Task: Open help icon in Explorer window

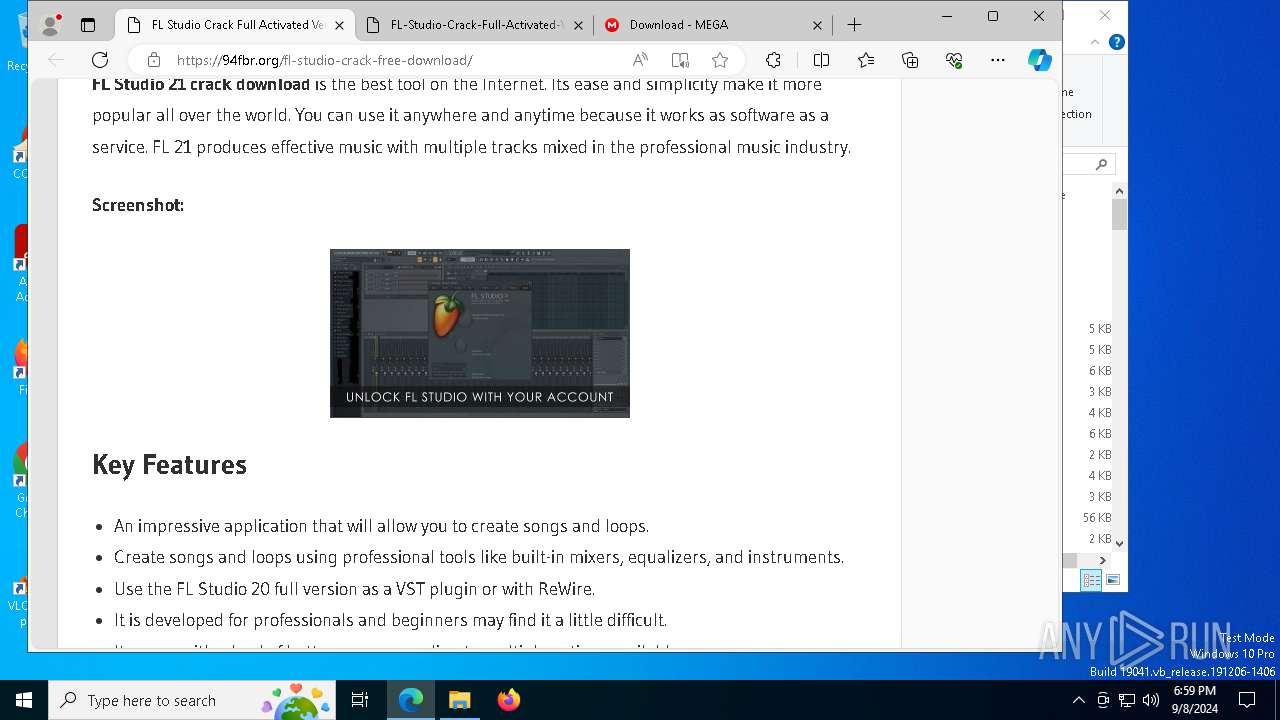Action: 1117,42
